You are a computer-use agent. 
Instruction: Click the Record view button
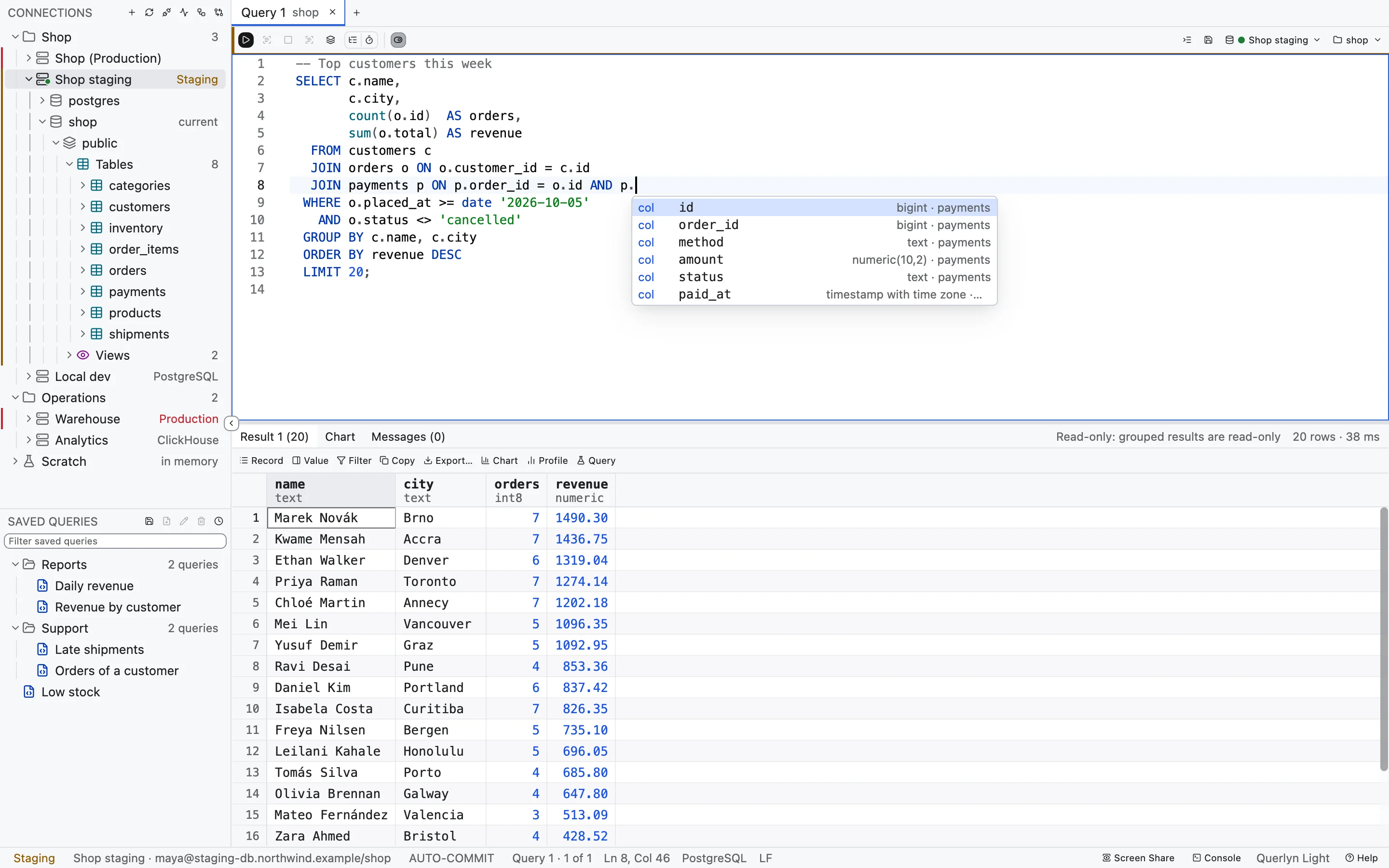point(261,461)
